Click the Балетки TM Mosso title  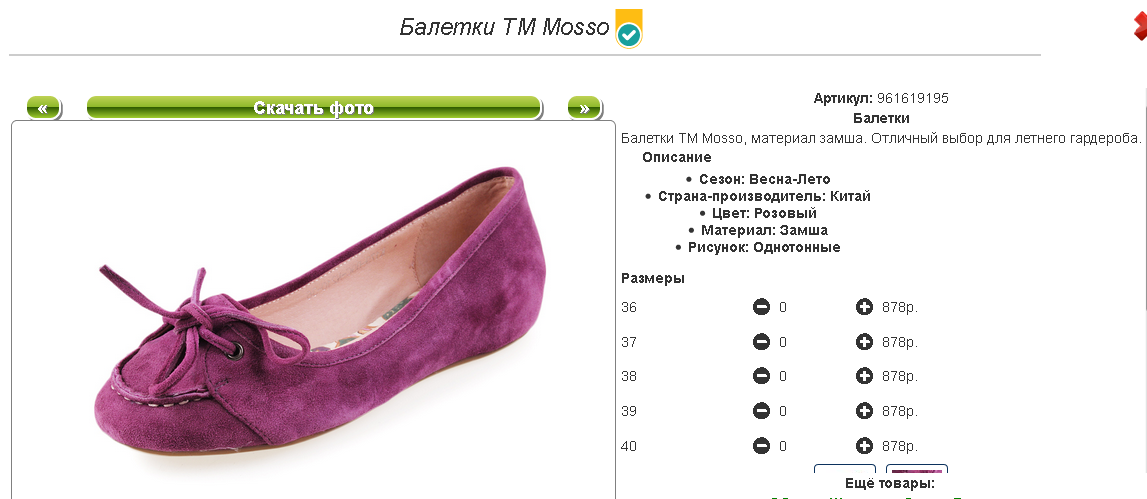point(504,27)
